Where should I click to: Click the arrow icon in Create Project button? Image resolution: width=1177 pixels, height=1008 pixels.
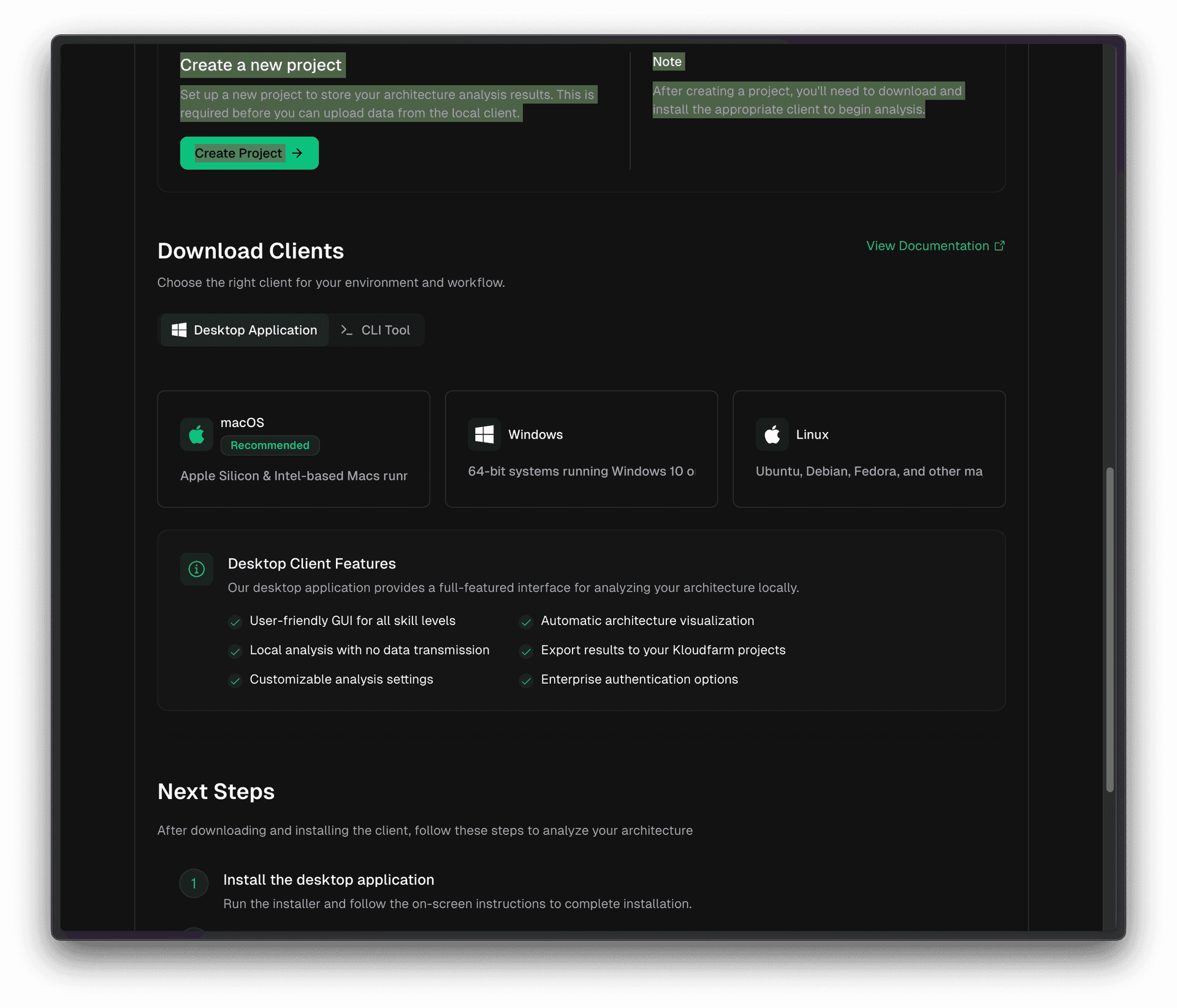(x=297, y=153)
